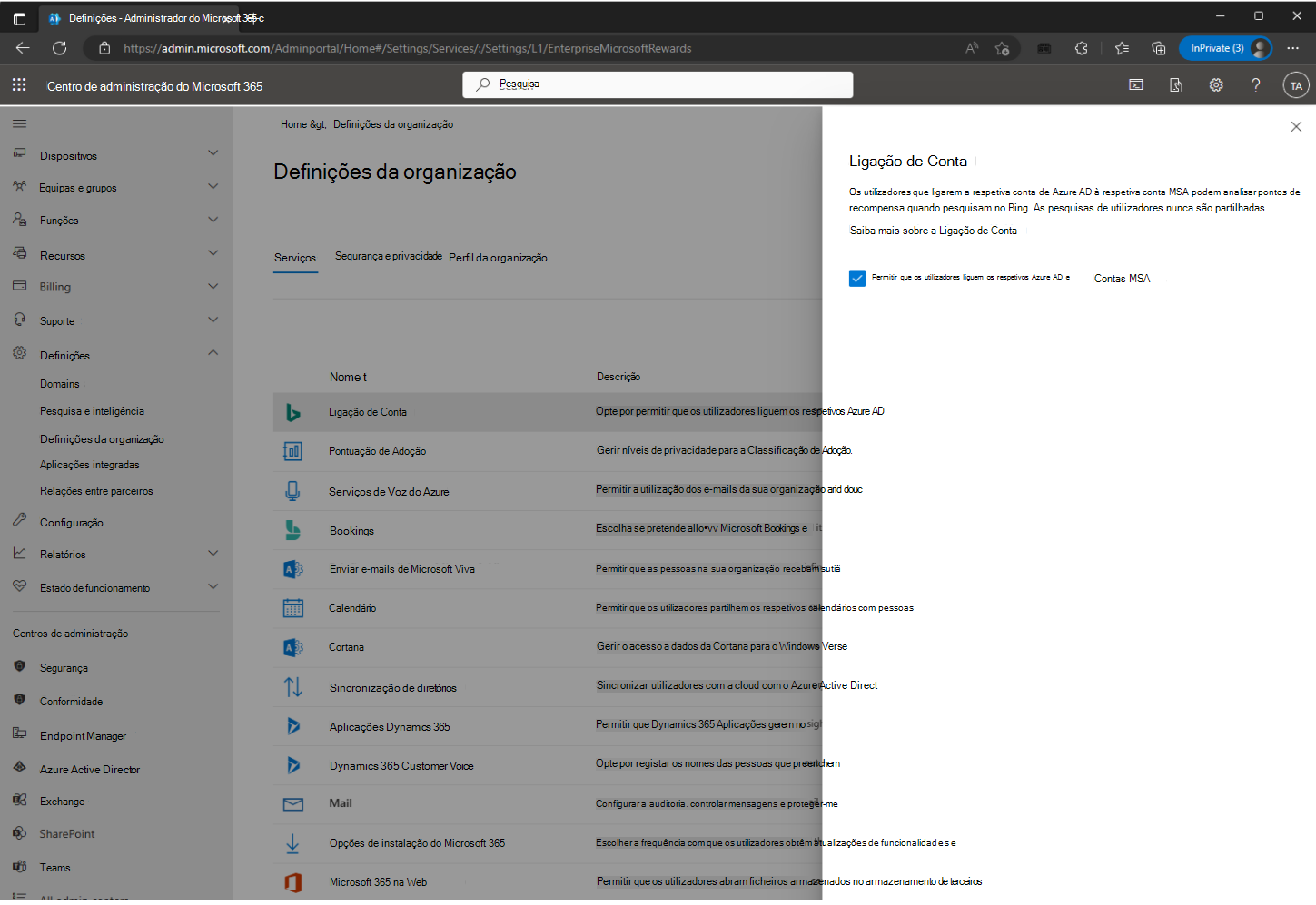Image resolution: width=1316 pixels, height=905 pixels.
Task: Click the download icon for installation options
Action: [292, 843]
